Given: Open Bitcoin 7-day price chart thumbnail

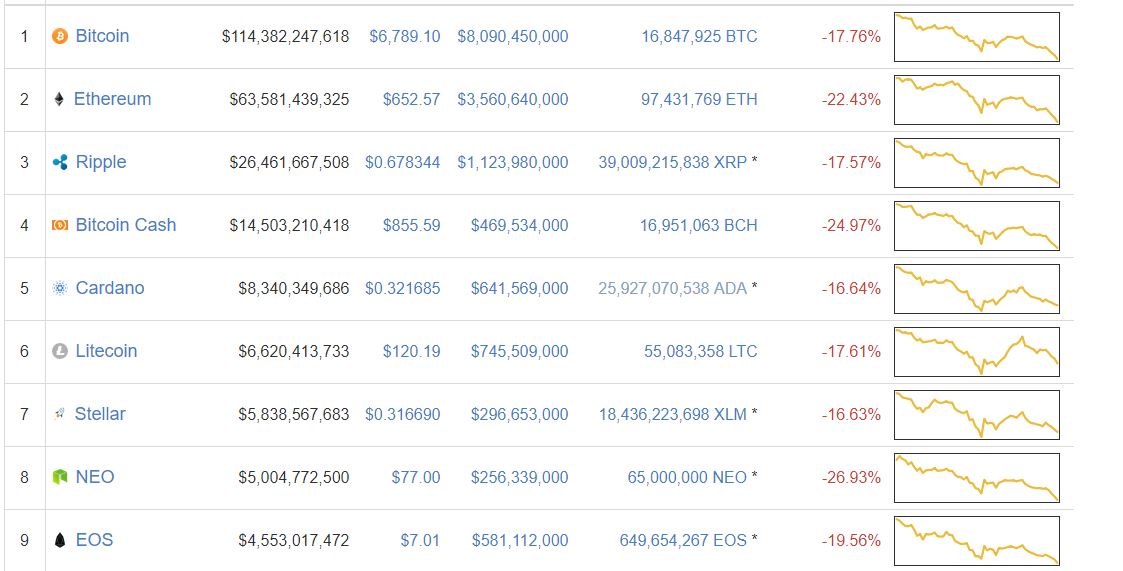Looking at the screenshot, I should [977, 37].
